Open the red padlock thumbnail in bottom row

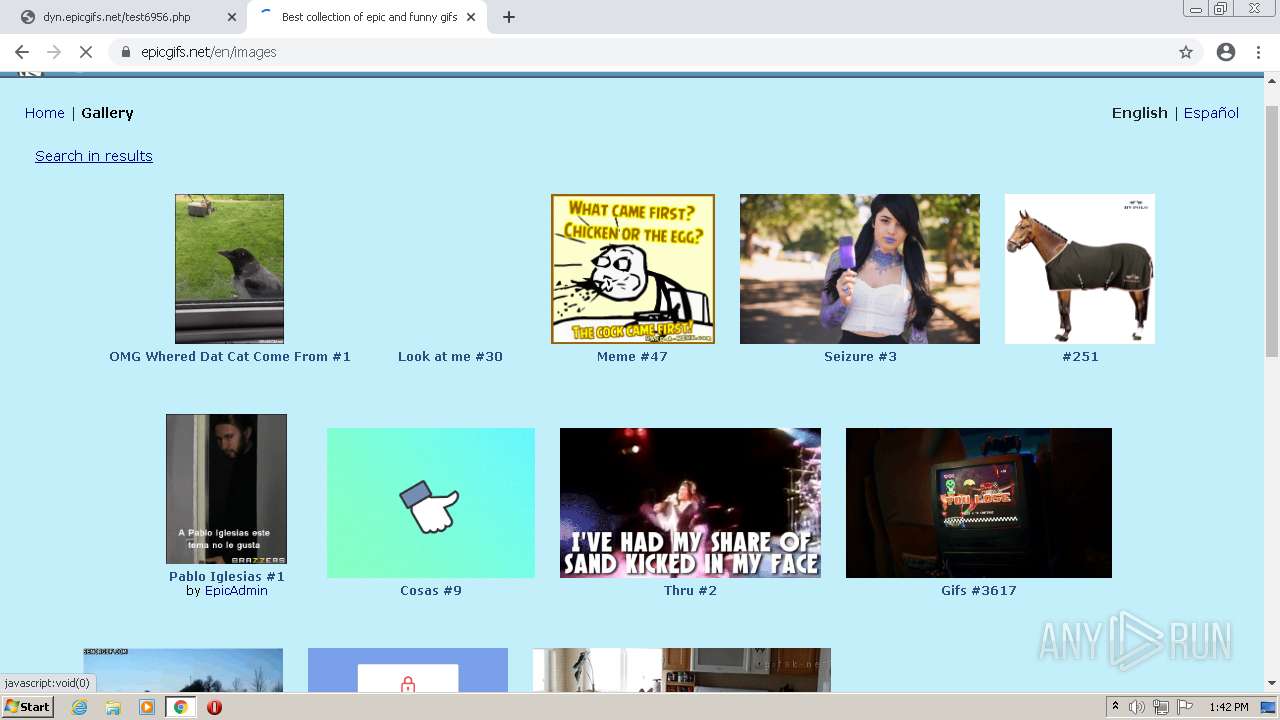point(408,670)
